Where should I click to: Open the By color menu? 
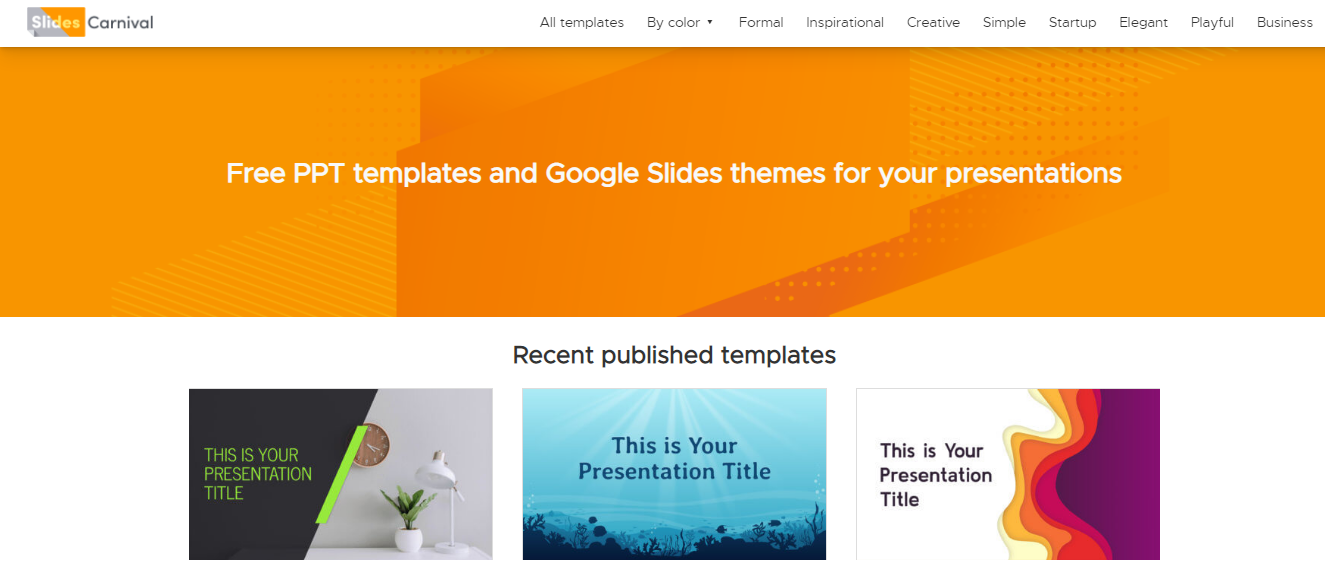(673, 22)
